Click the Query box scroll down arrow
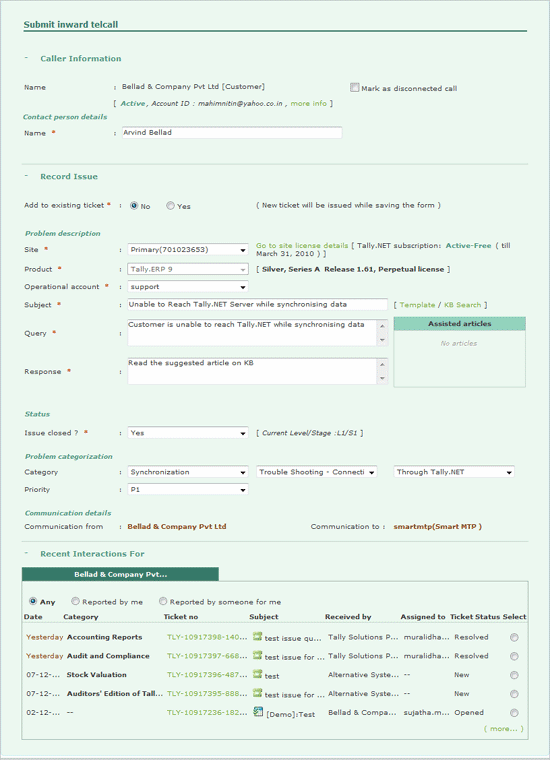This screenshot has width=550, height=760. click(x=382, y=340)
